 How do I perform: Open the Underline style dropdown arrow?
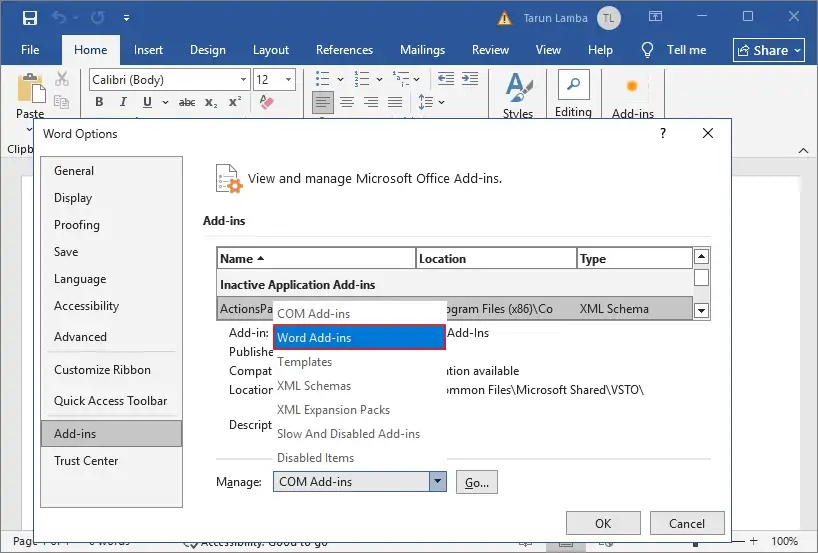coord(165,102)
